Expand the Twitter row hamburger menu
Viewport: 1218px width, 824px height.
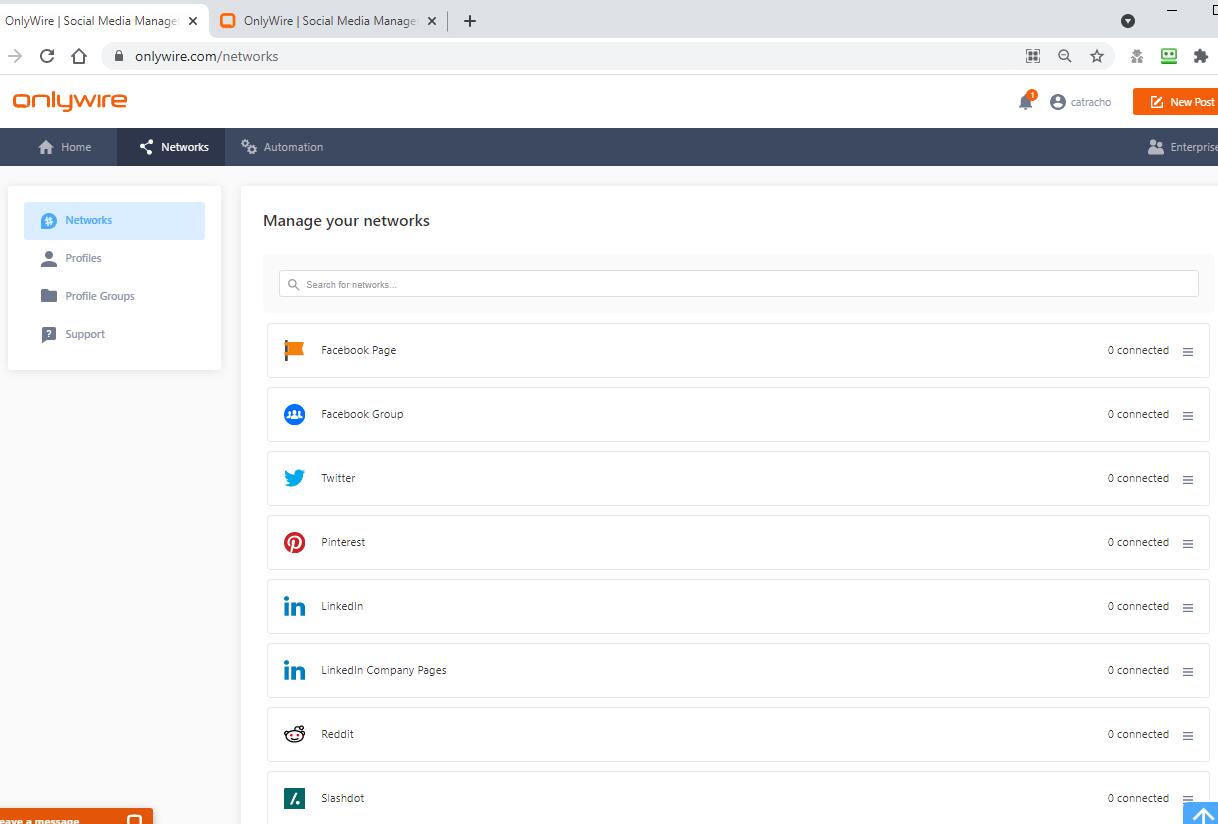[1188, 480]
